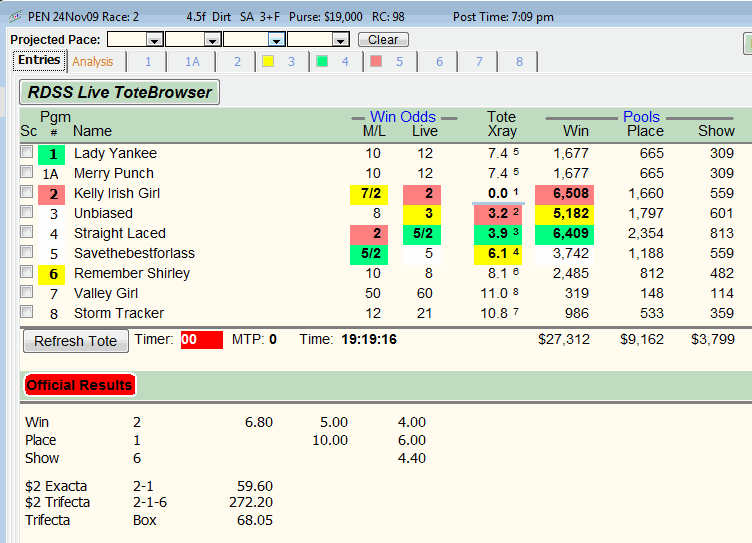Check the scratch box for Straight Laced

(x=26, y=232)
